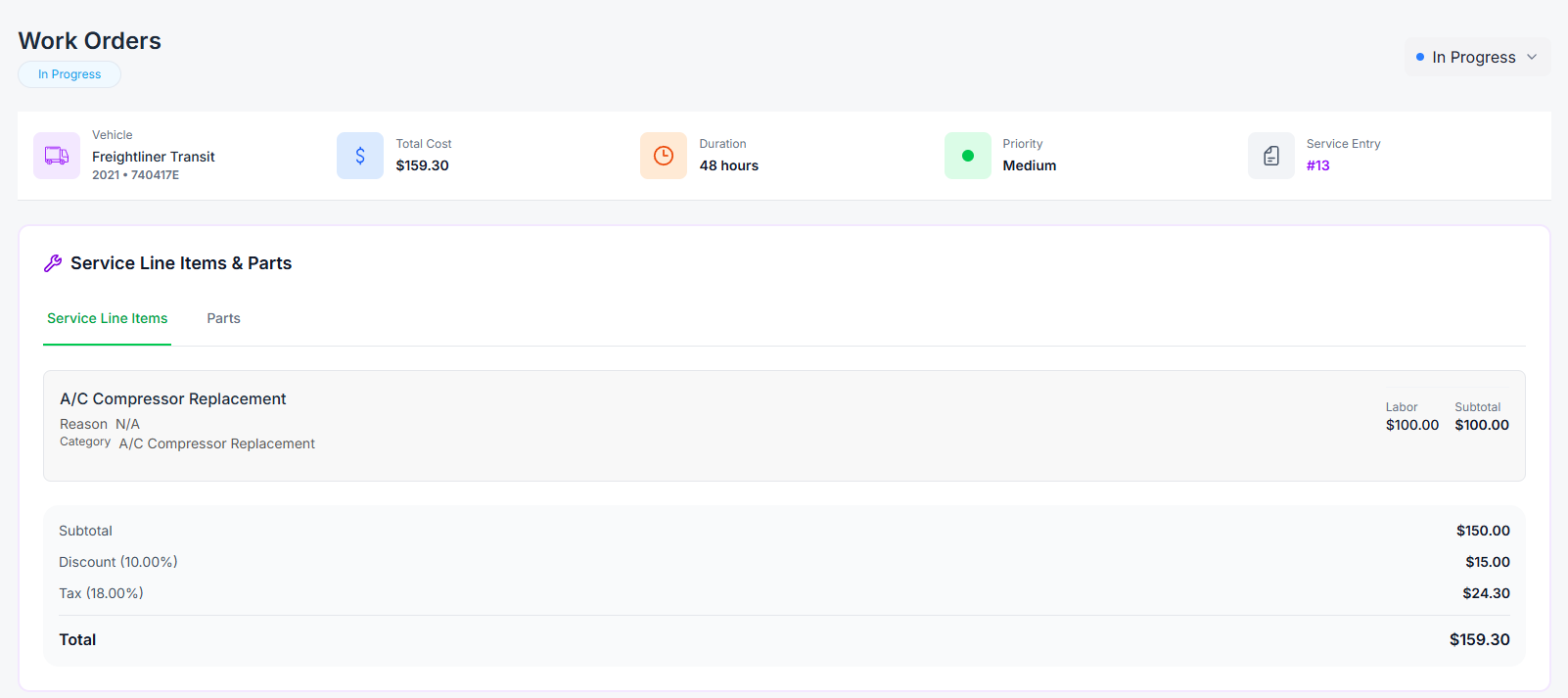Click the line item Labor $100.00 amount

[1411, 425]
